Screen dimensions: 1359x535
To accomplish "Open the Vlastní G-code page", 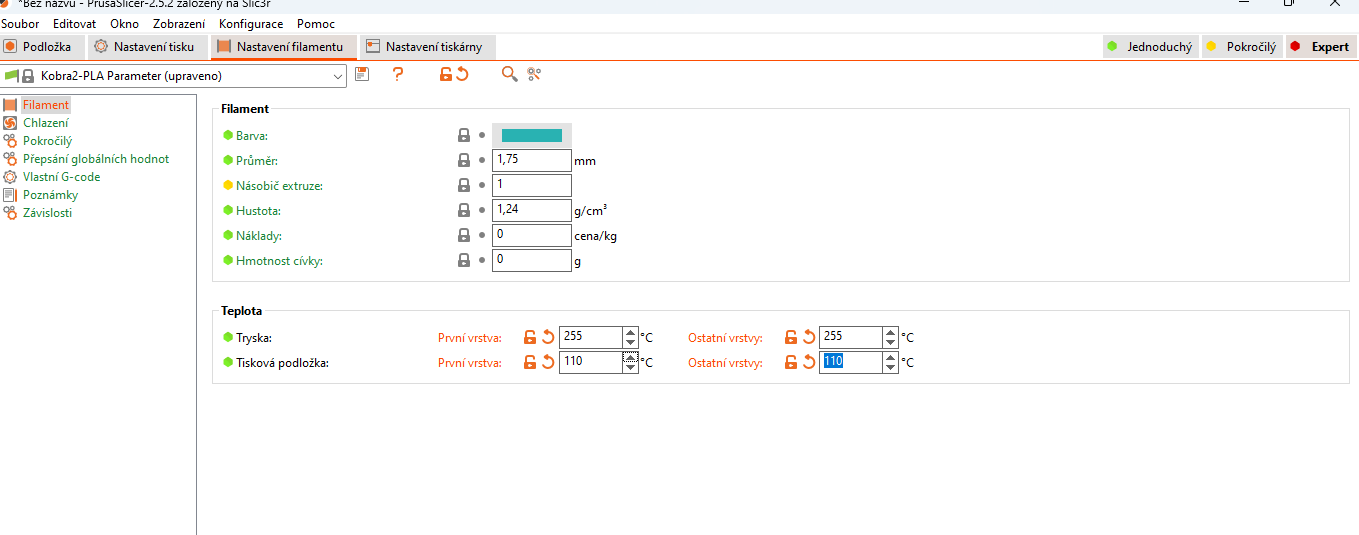I will coord(61,177).
